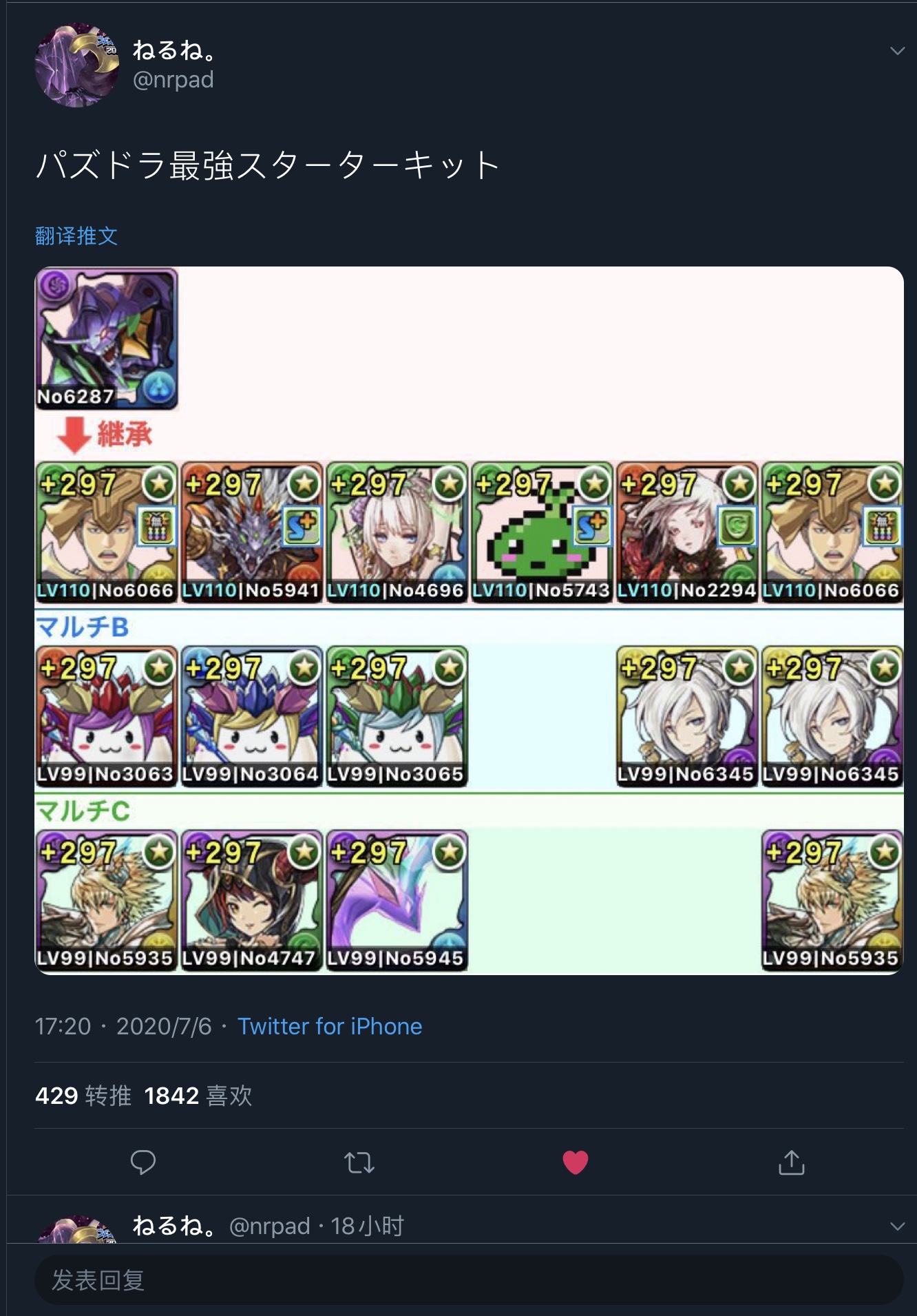Viewport: 917px width, 1316px height.
Task: Click the 17:20 · 2020/7/6 timestamp
Action: click(x=123, y=1026)
